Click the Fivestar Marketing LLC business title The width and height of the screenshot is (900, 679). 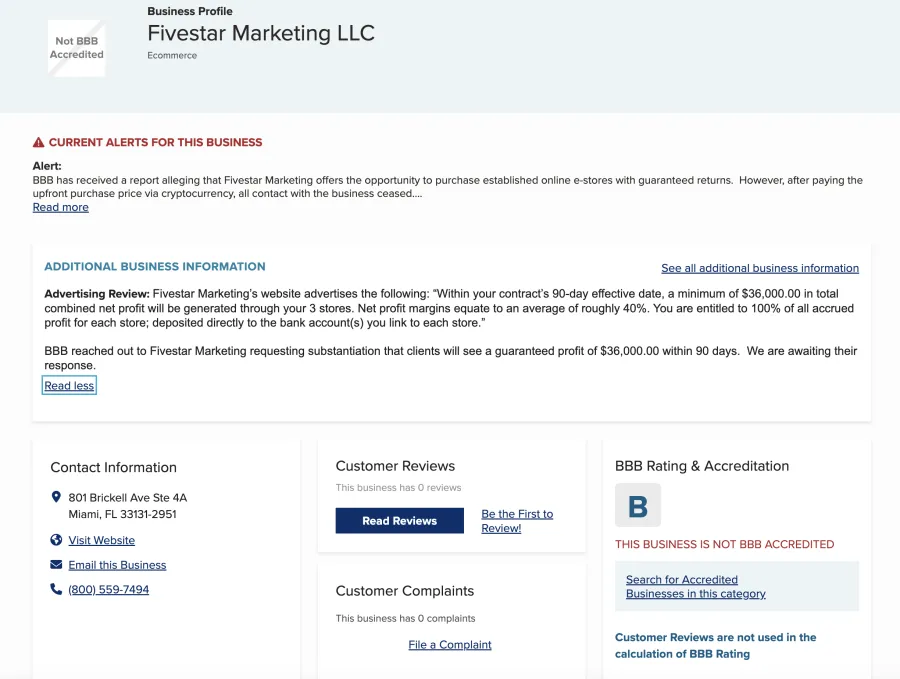tap(261, 33)
